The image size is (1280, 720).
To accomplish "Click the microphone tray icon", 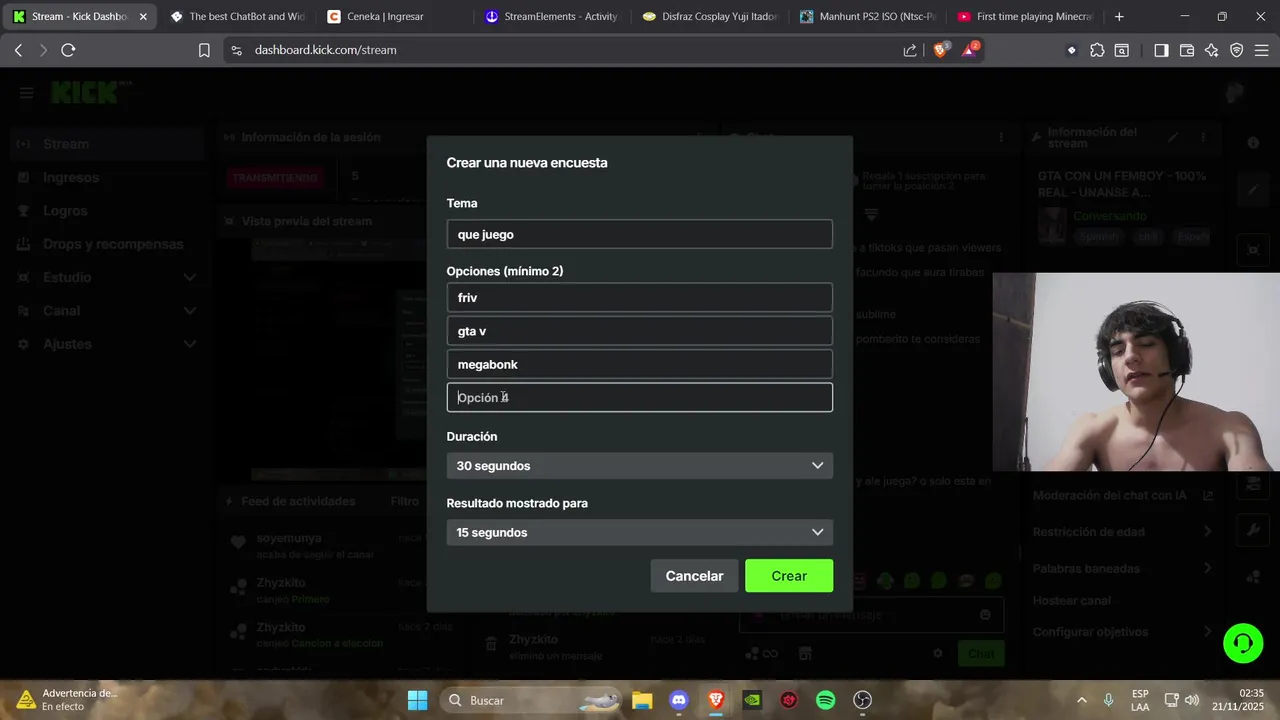I will 1108,700.
